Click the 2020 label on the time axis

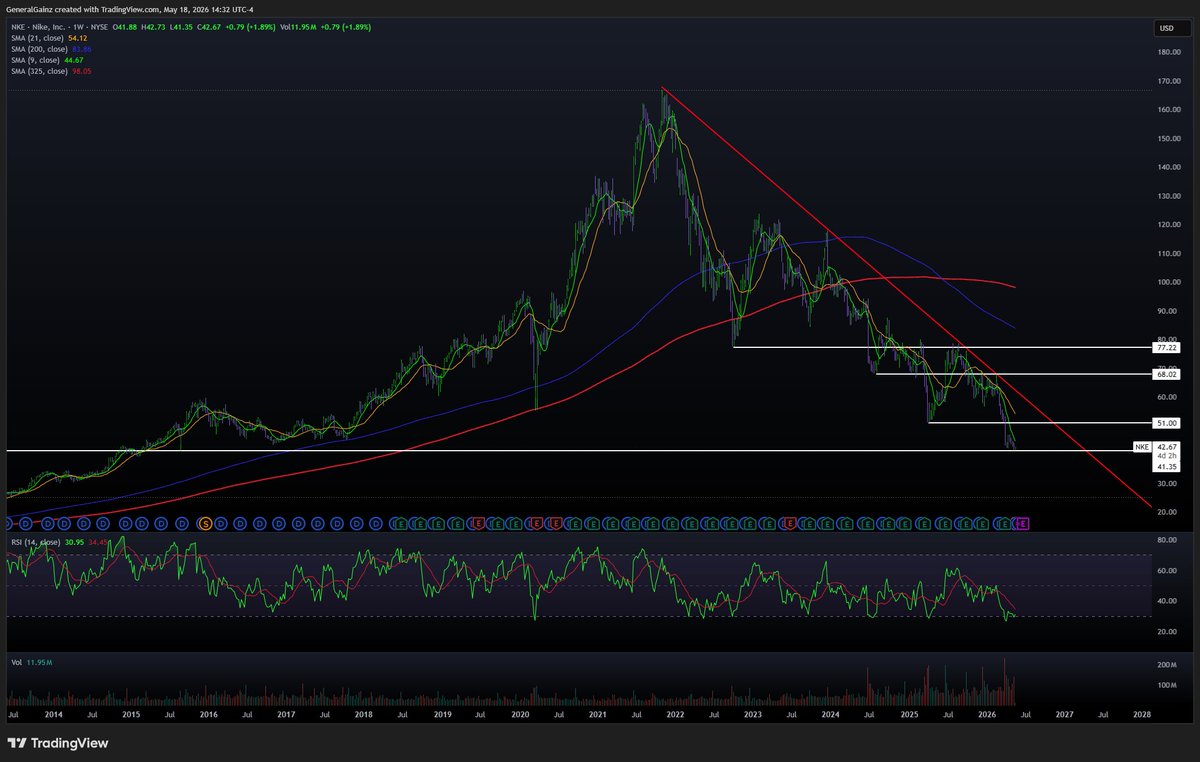(520, 715)
